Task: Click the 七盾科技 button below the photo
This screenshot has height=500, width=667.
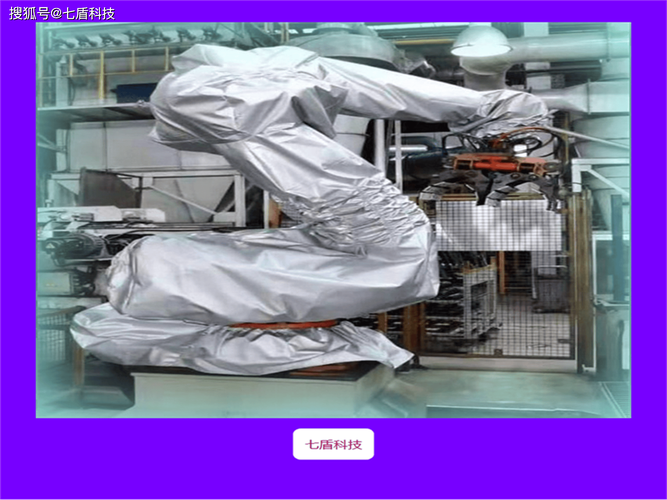Action: (333, 444)
